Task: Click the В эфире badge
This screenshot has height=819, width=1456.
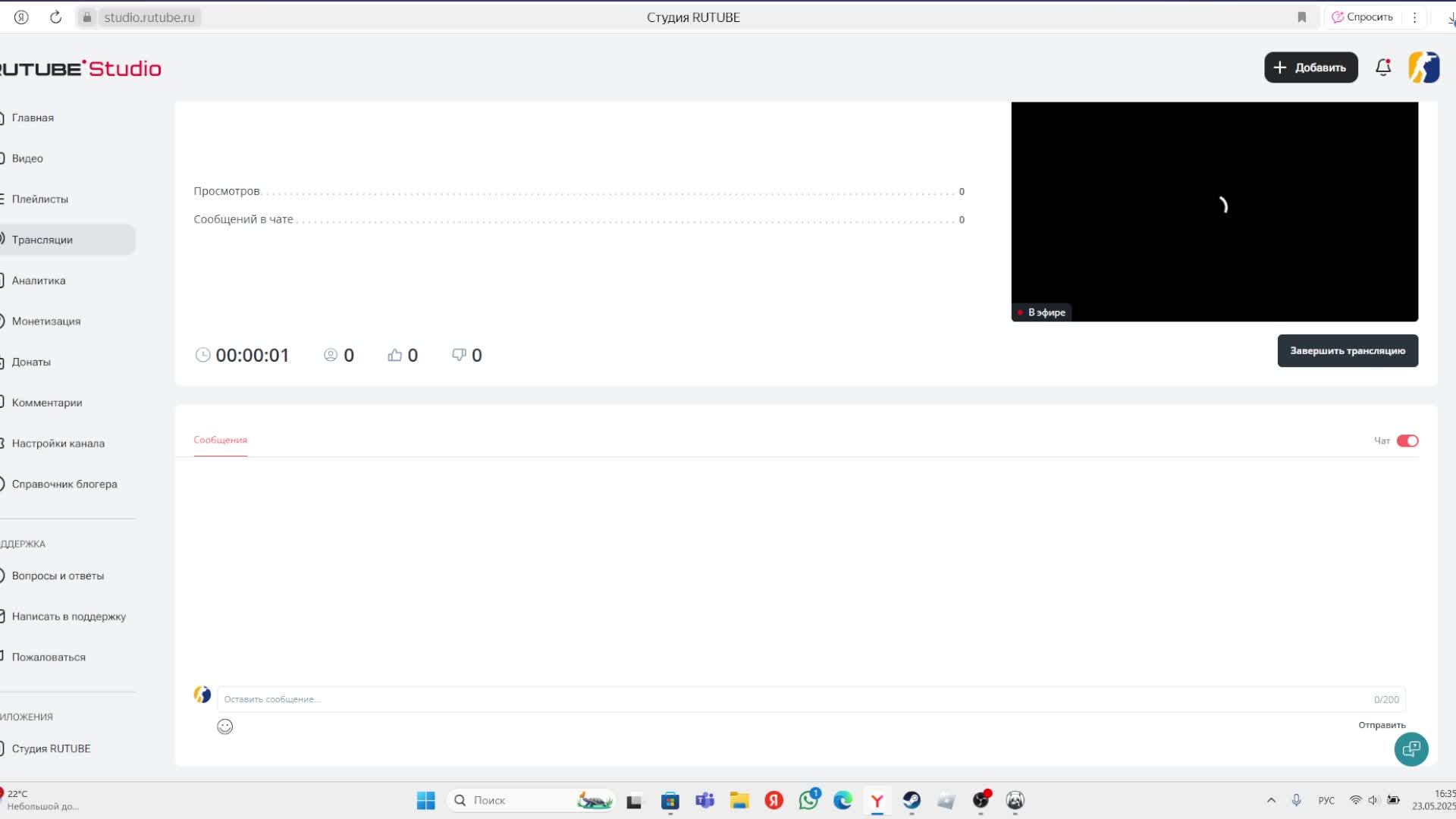Action: (1042, 312)
